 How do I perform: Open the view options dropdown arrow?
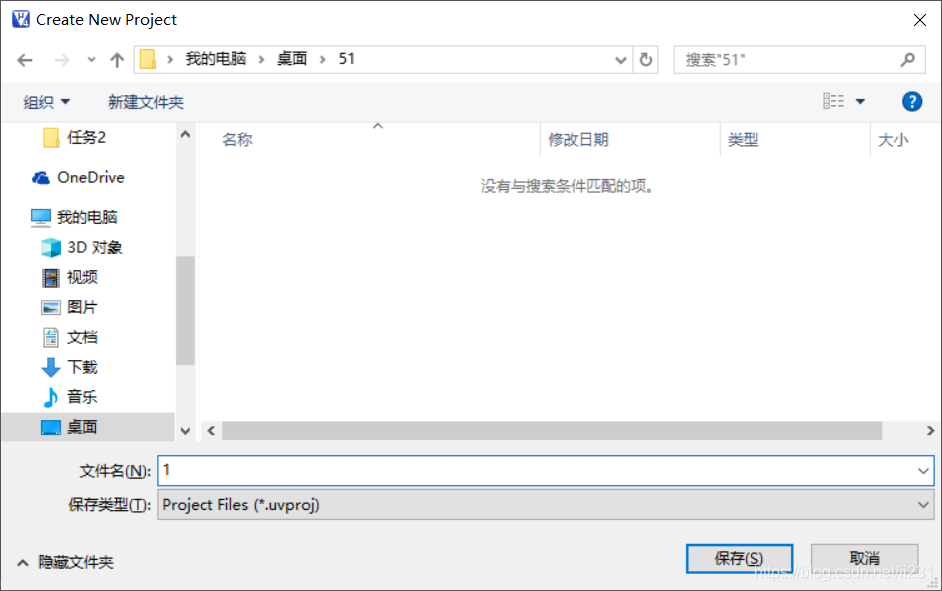pyautogui.click(x=860, y=102)
